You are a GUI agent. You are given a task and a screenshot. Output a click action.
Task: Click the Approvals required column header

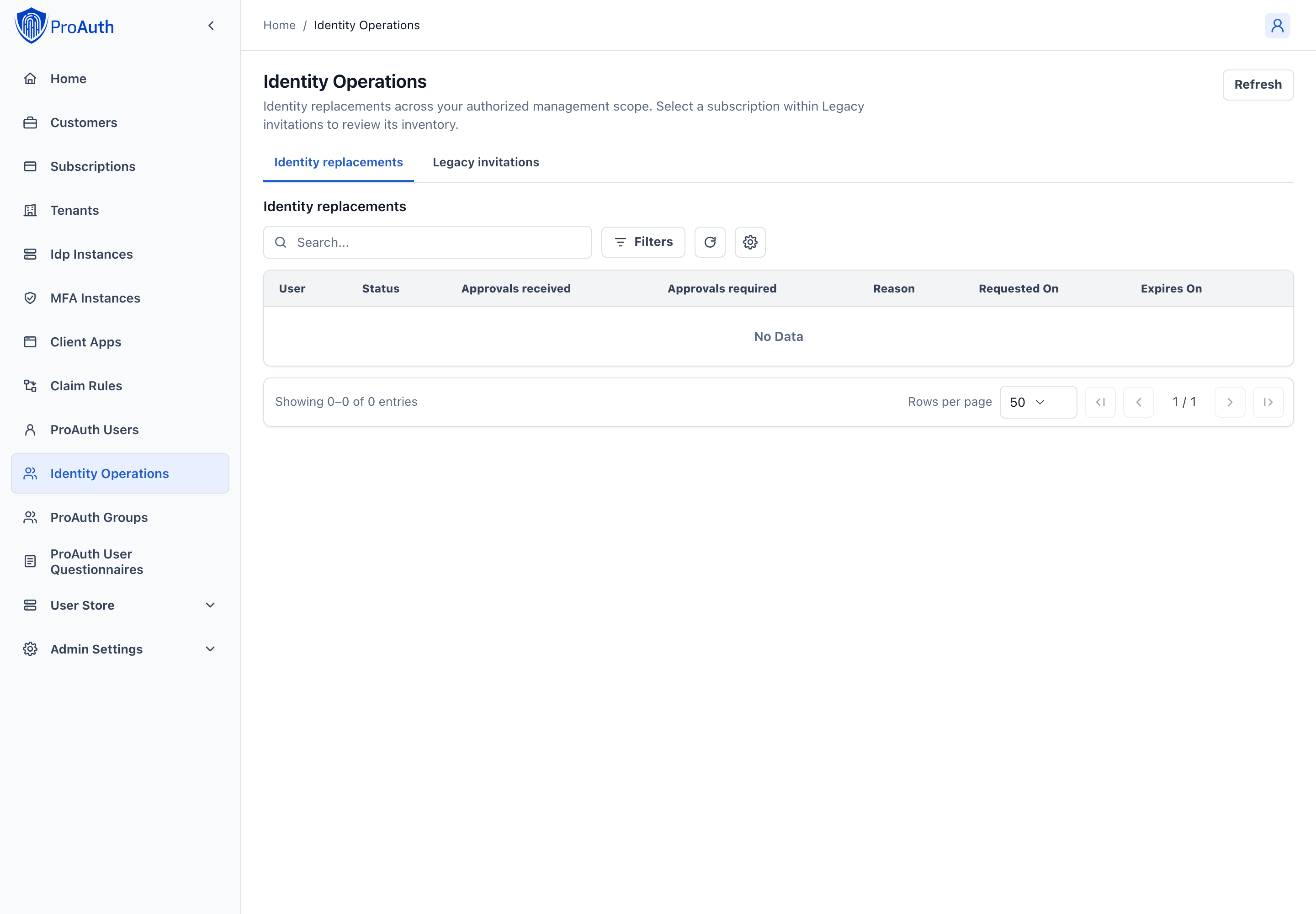pos(722,289)
